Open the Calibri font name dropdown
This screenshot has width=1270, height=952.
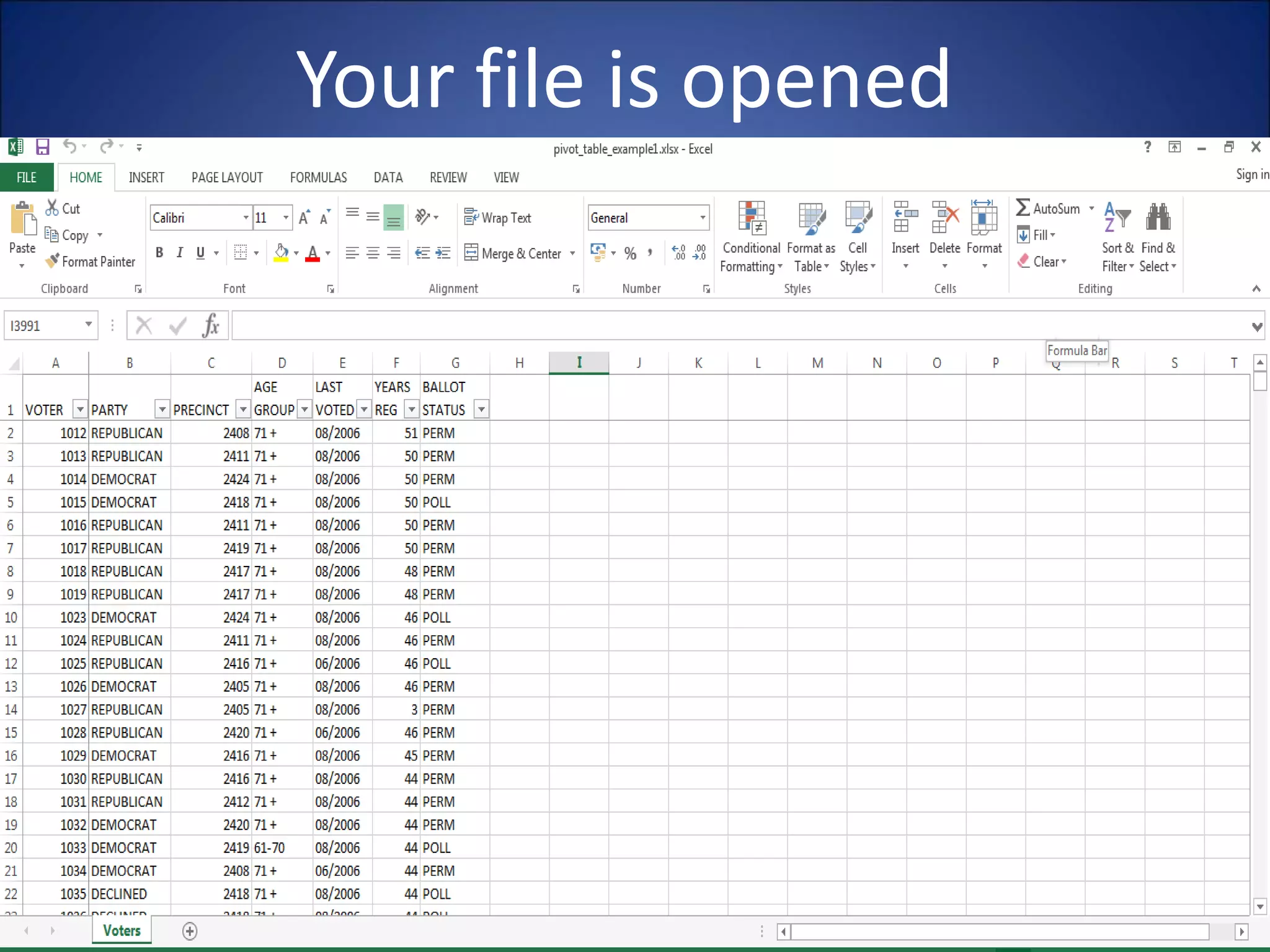click(x=246, y=218)
